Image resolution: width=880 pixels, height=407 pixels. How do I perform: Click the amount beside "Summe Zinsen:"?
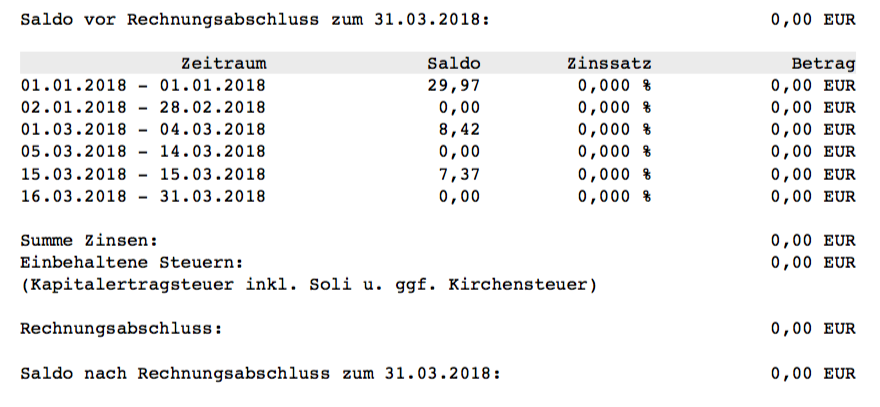[813, 241]
